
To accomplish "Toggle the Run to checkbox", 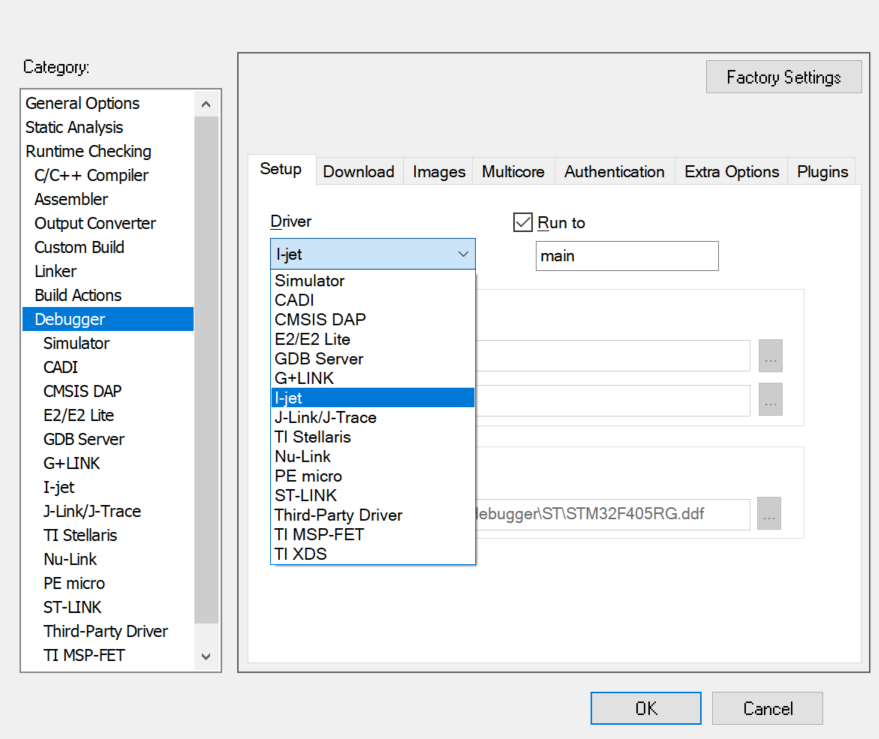I will tap(523, 222).
